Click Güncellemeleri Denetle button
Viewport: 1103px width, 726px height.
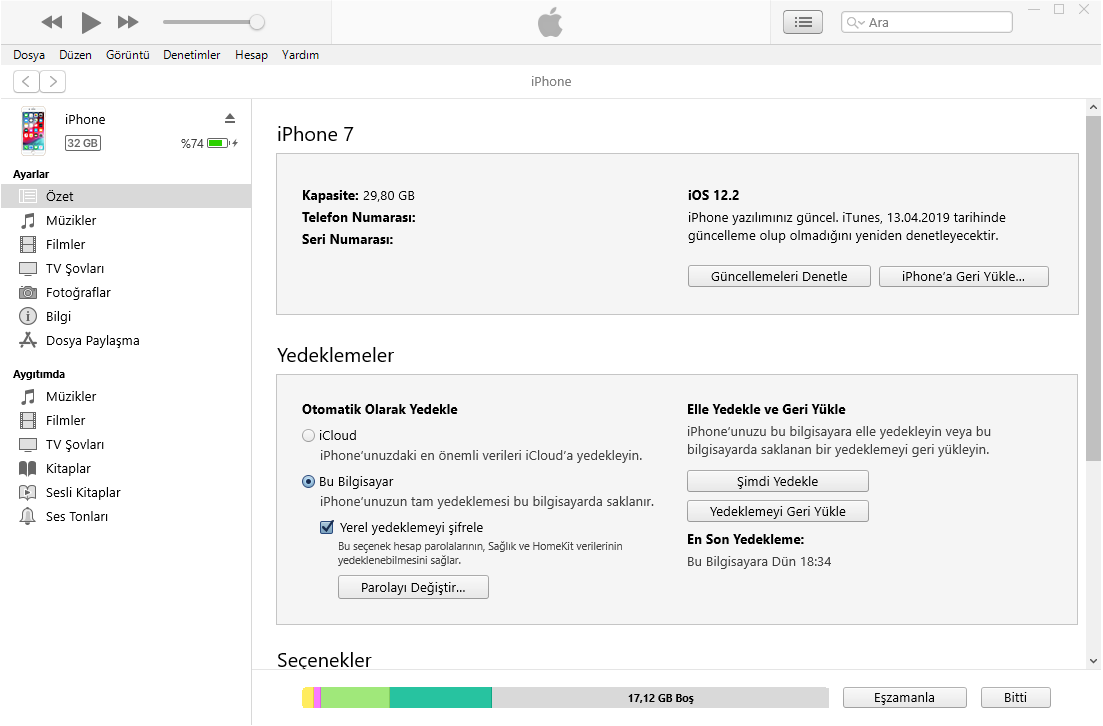(779, 276)
